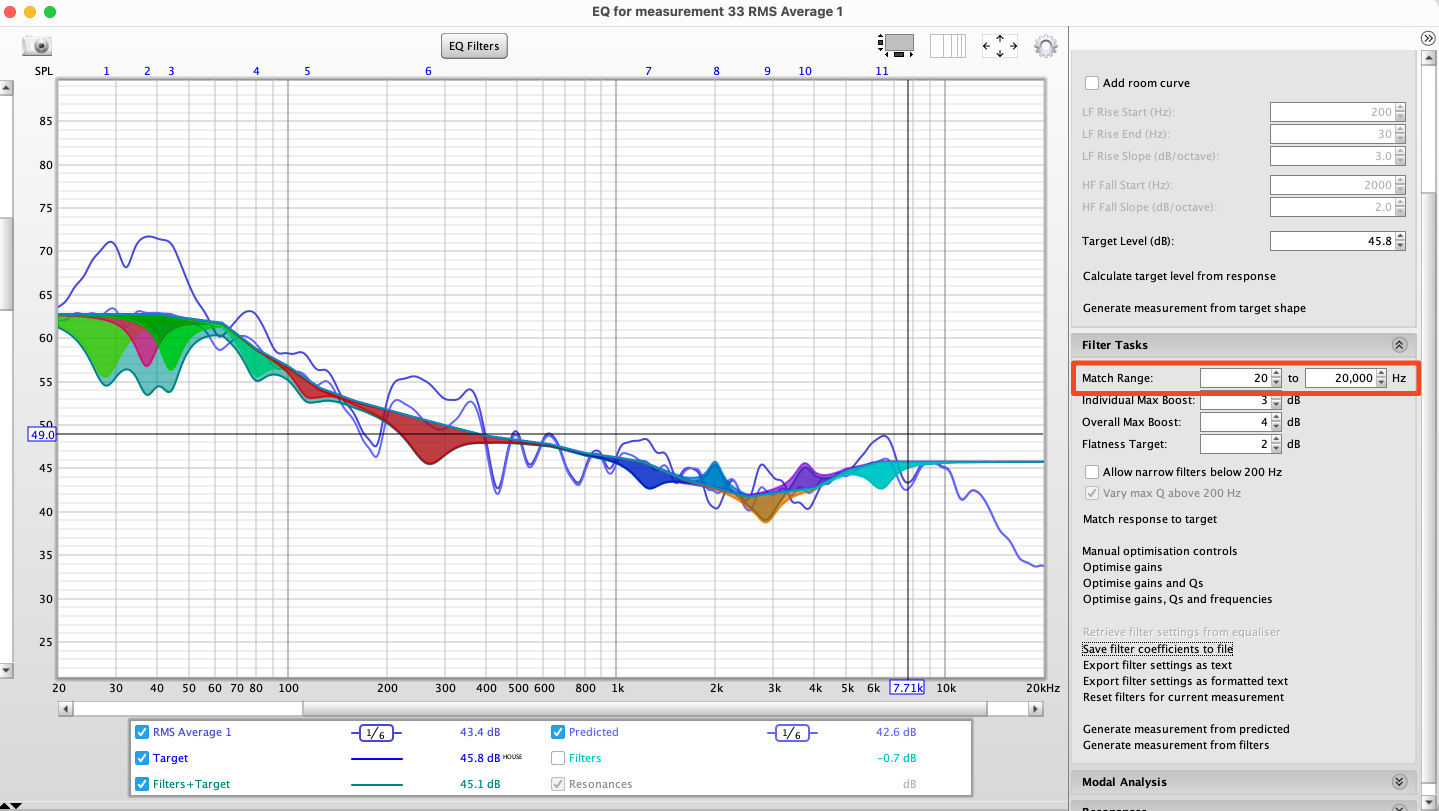This screenshot has width=1439, height=811.
Task: Select filter marker 9 above graph
Action: (x=768, y=71)
